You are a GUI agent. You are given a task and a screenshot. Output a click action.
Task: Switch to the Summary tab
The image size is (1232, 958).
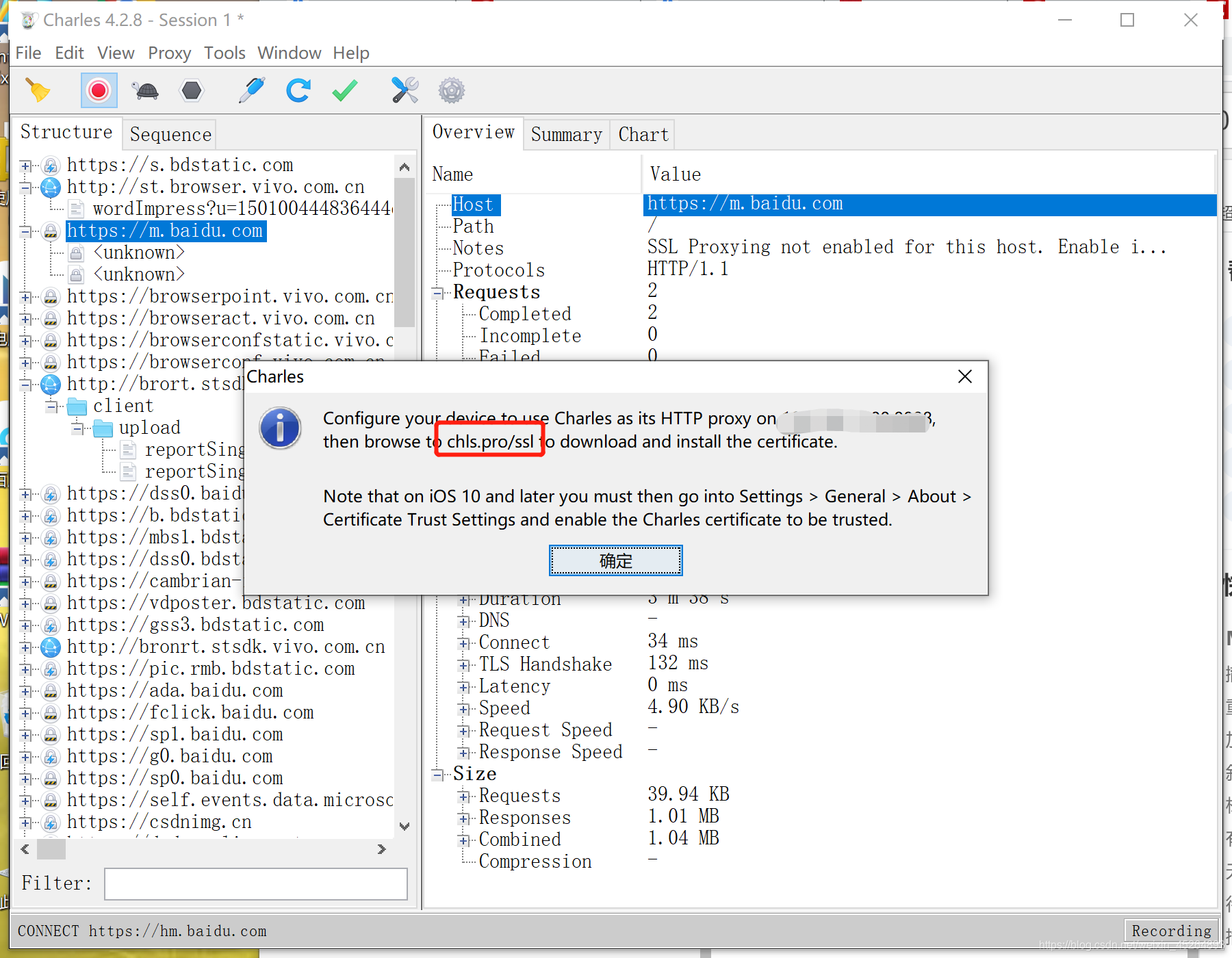pyautogui.click(x=566, y=134)
